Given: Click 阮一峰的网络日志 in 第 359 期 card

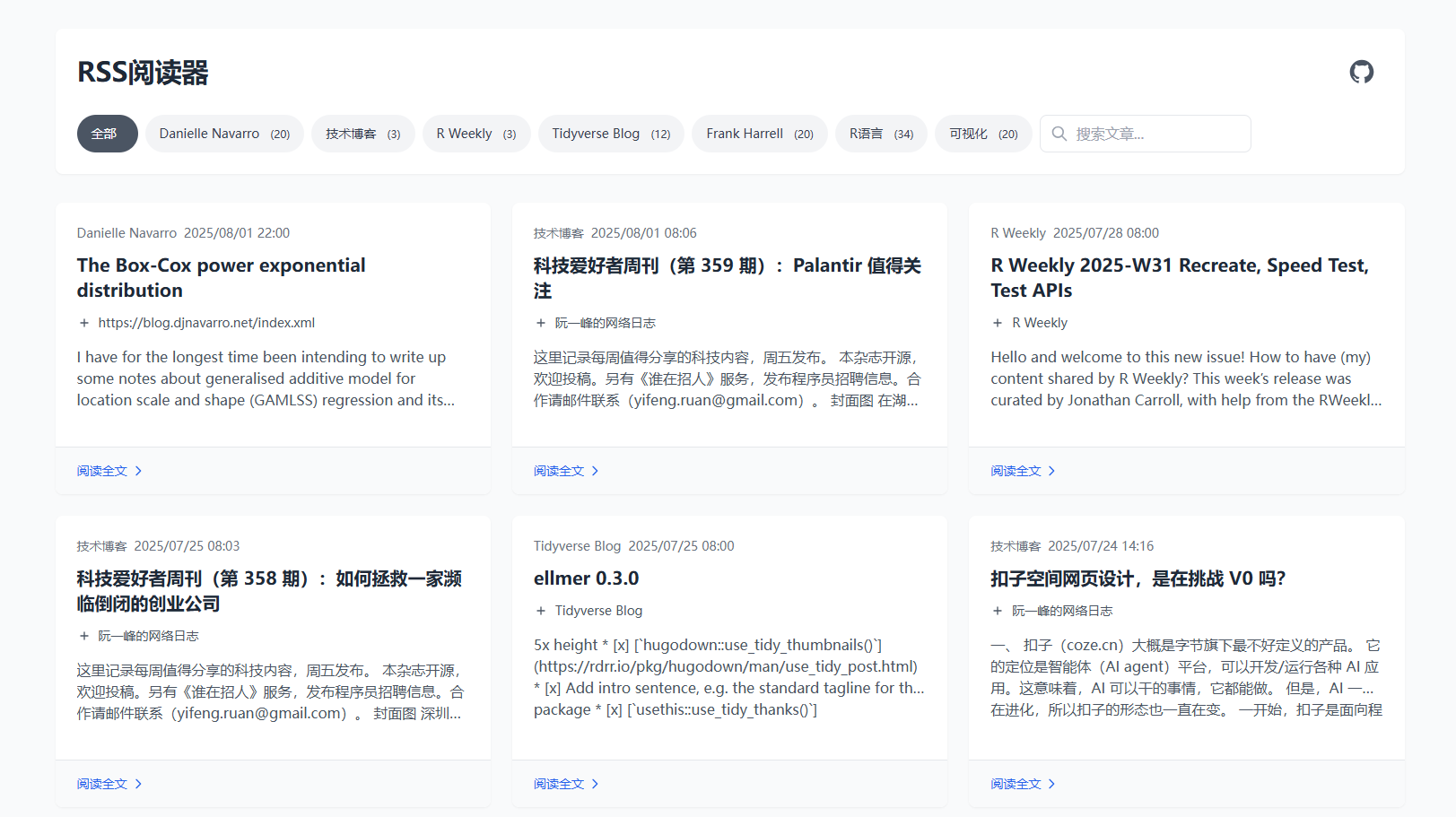Looking at the screenshot, I should (x=606, y=323).
